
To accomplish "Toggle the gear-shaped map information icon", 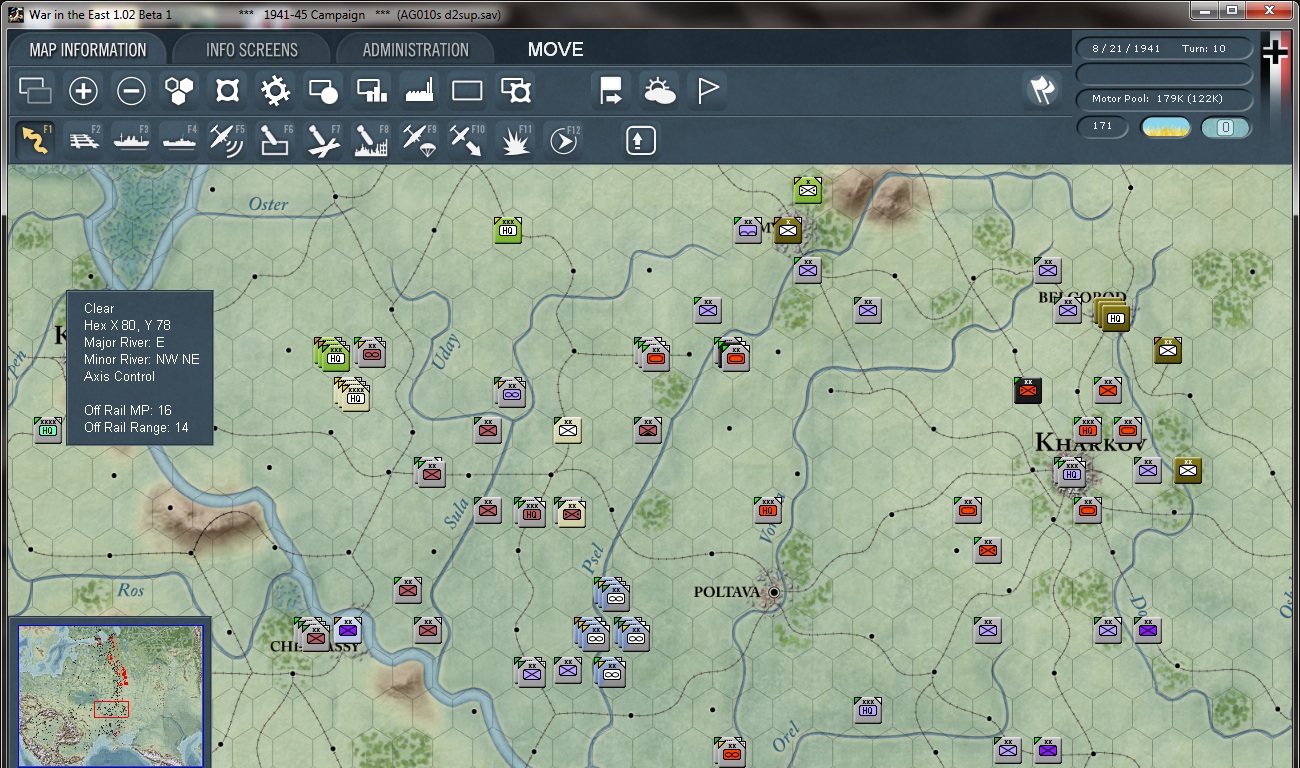I will 275,92.
